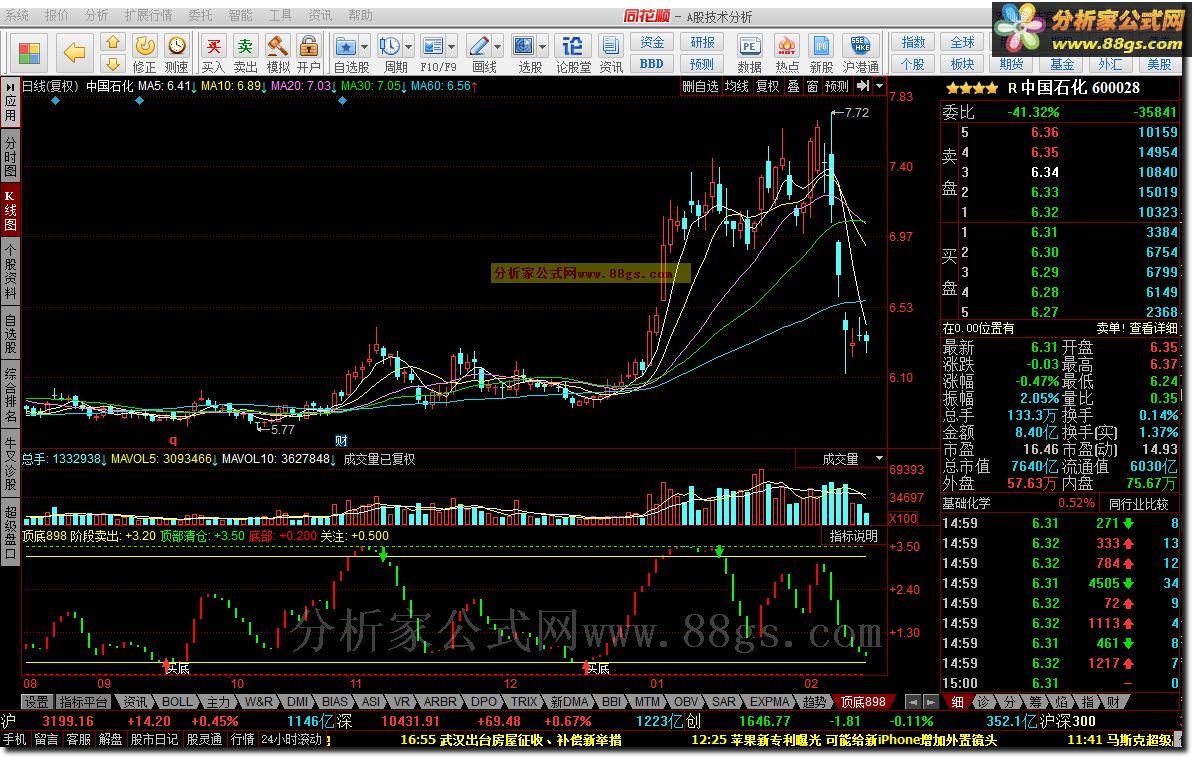The height and width of the screenshot is (758, 1194).
Task: Open the 系统 menu
Action: (17, 15)
